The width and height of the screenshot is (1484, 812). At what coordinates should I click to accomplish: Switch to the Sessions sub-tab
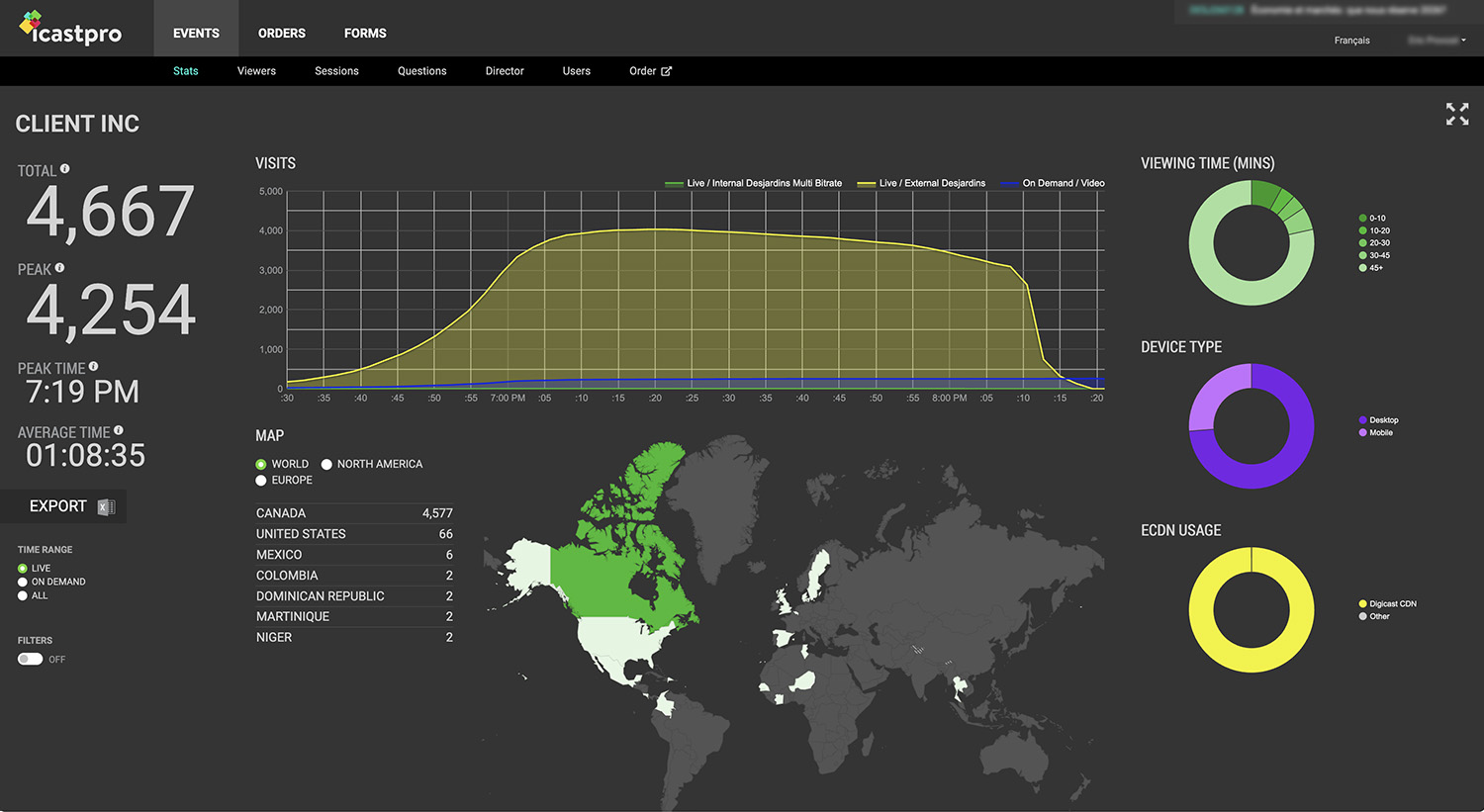point(336,71)
